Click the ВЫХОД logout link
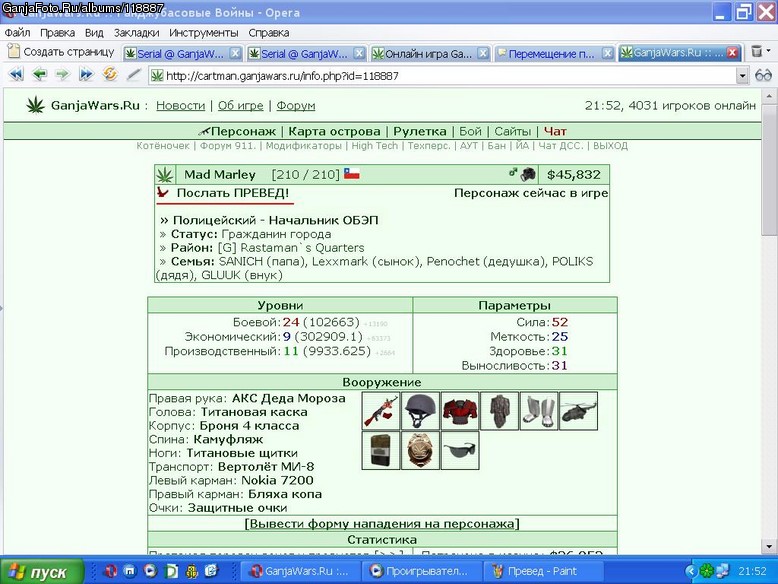The height and width of the screenshot is (584, 778). pos(610,145)
